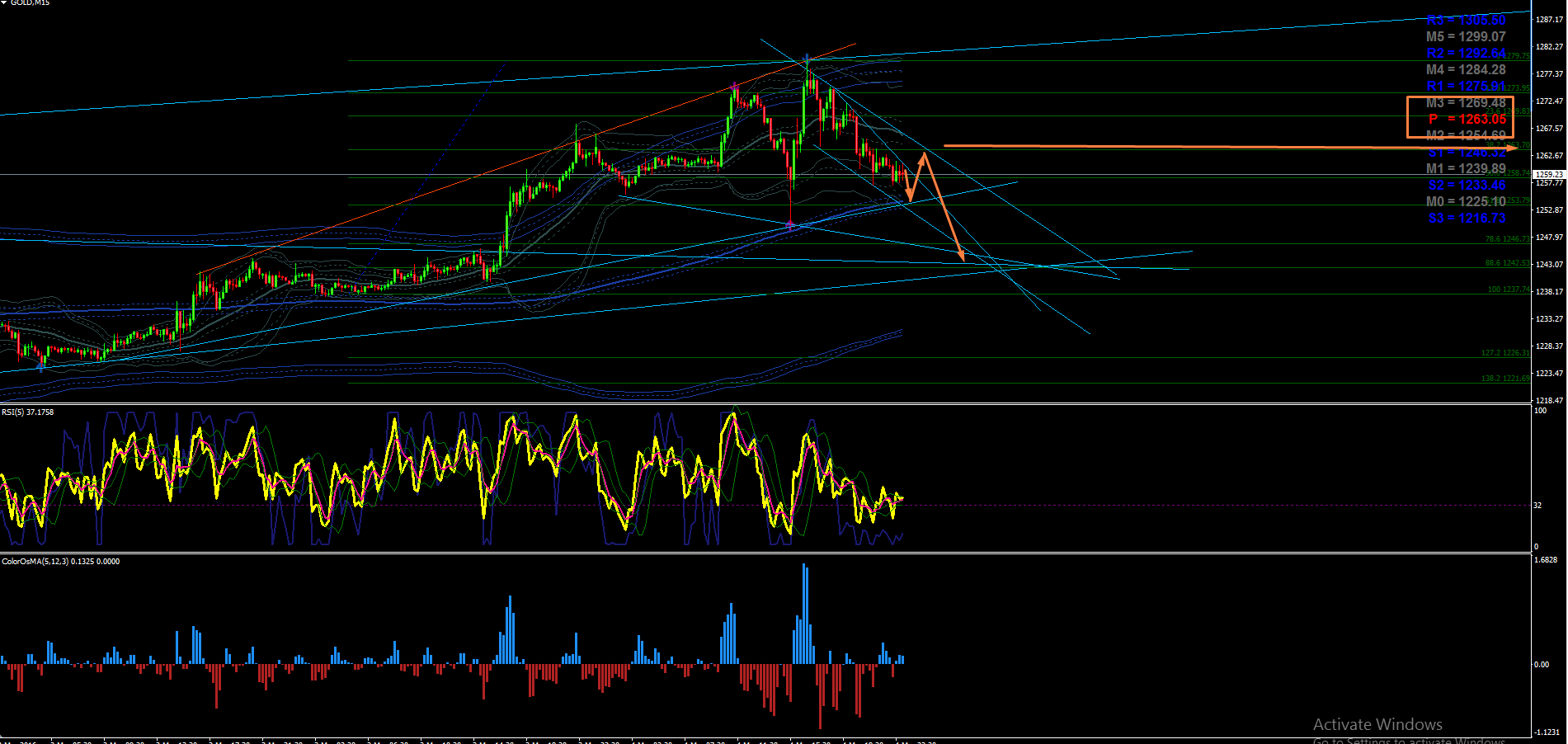1568x744 pixels.
Task: Click the current price tag 1259.23
Action: click(x=1549, y=174)
